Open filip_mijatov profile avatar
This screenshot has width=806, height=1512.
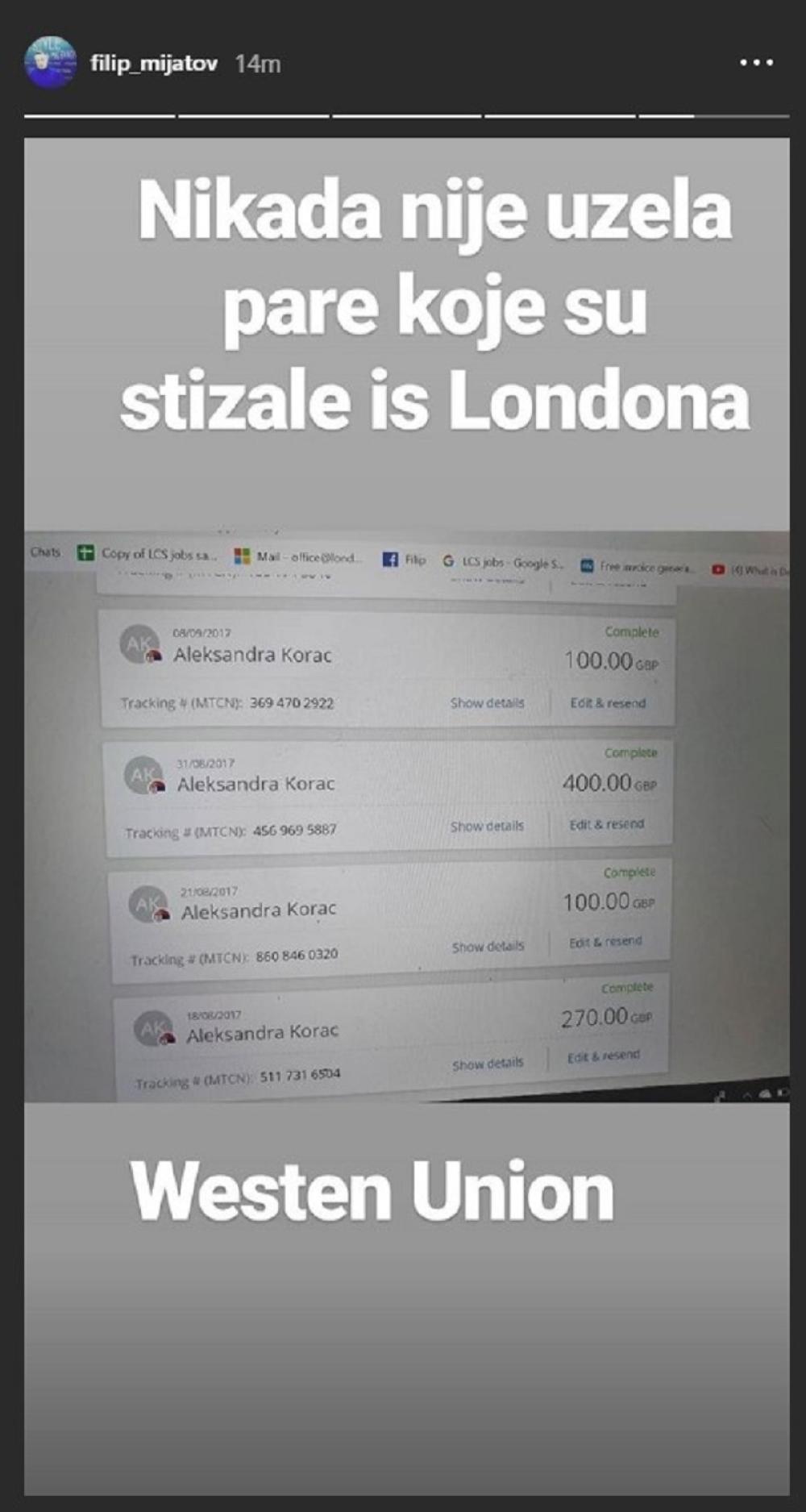point(50,63)
